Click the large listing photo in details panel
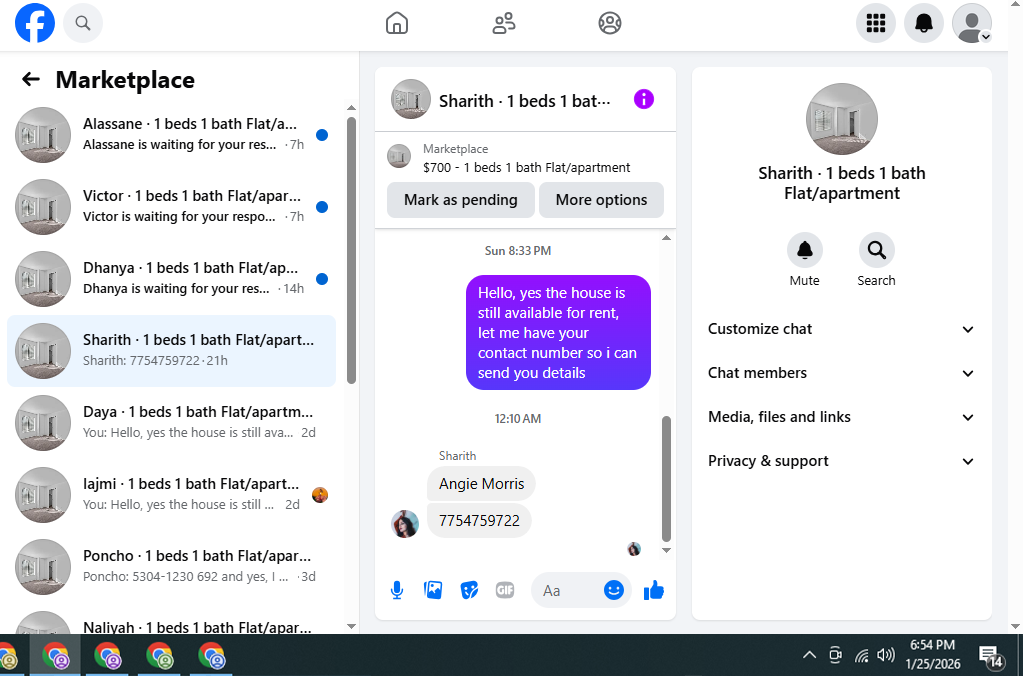This screenshot has width=1023, height=676. click(x=842, y=119)
